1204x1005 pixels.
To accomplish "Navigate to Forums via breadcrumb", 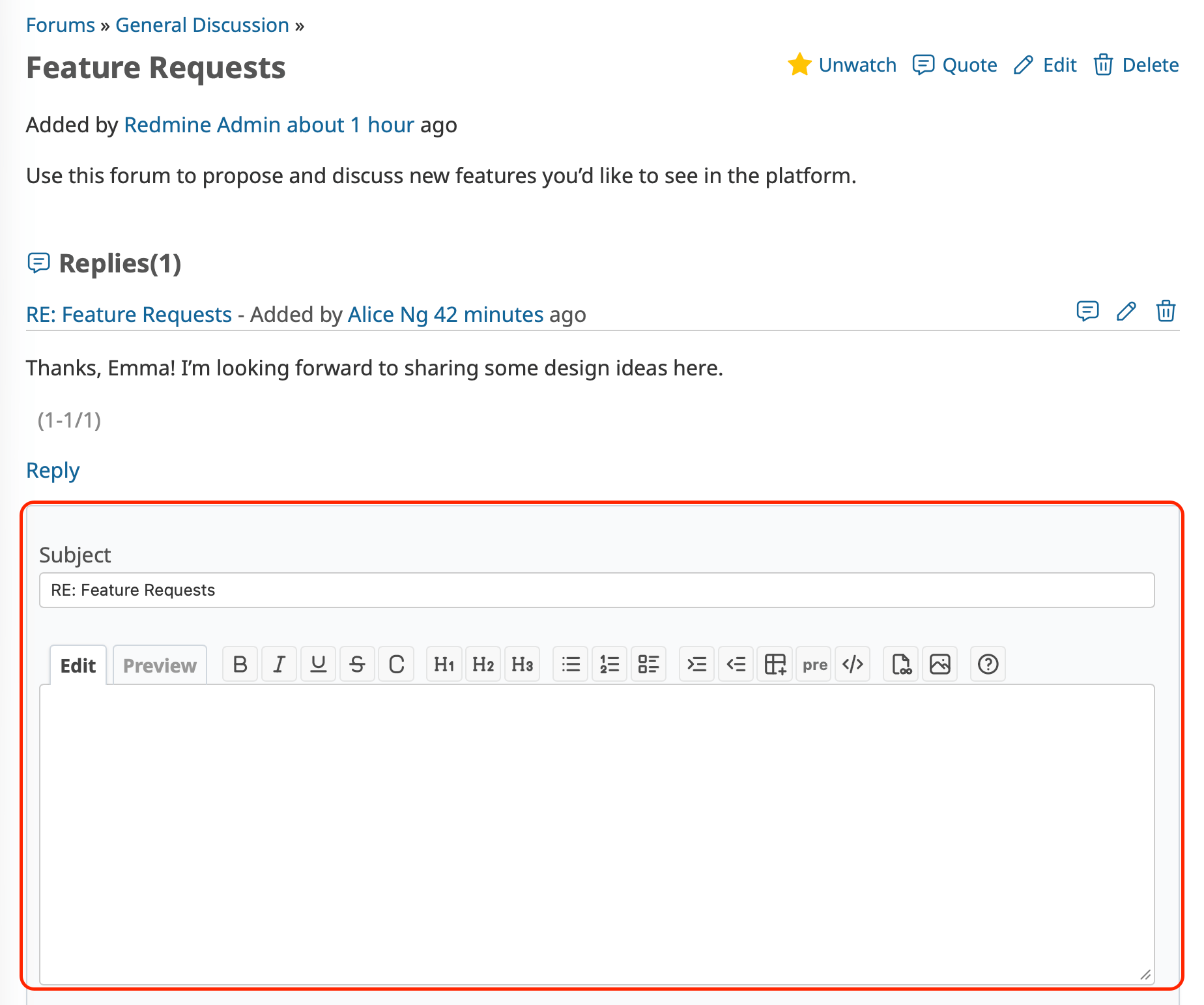I will 60,25.
